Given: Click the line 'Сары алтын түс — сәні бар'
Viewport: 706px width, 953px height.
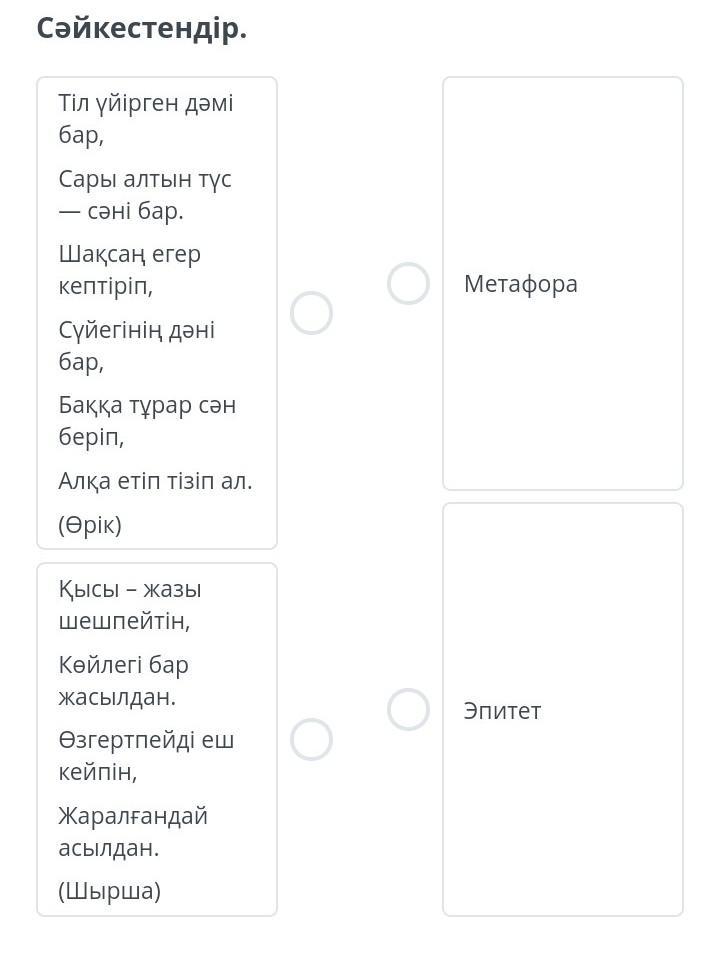Looking at the screenshot, I should (x=145, y=195).
